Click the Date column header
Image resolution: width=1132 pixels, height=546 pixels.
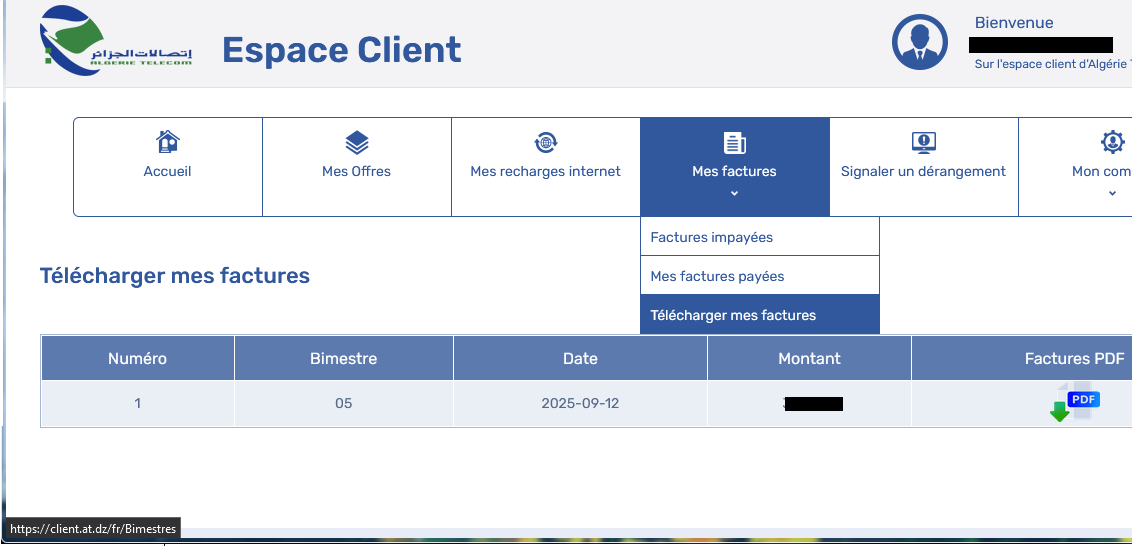[x=580, y=358]
